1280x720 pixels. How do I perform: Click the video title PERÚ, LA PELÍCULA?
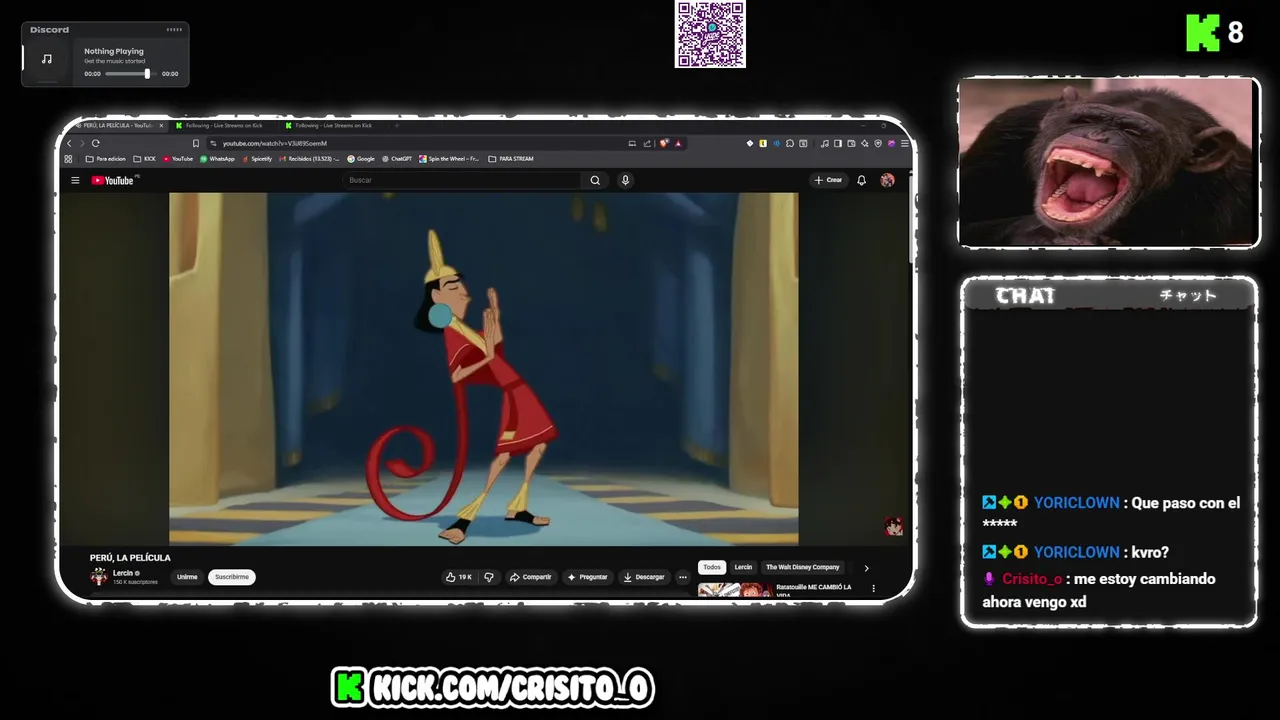pyautogui.click(x=130, y=558)
